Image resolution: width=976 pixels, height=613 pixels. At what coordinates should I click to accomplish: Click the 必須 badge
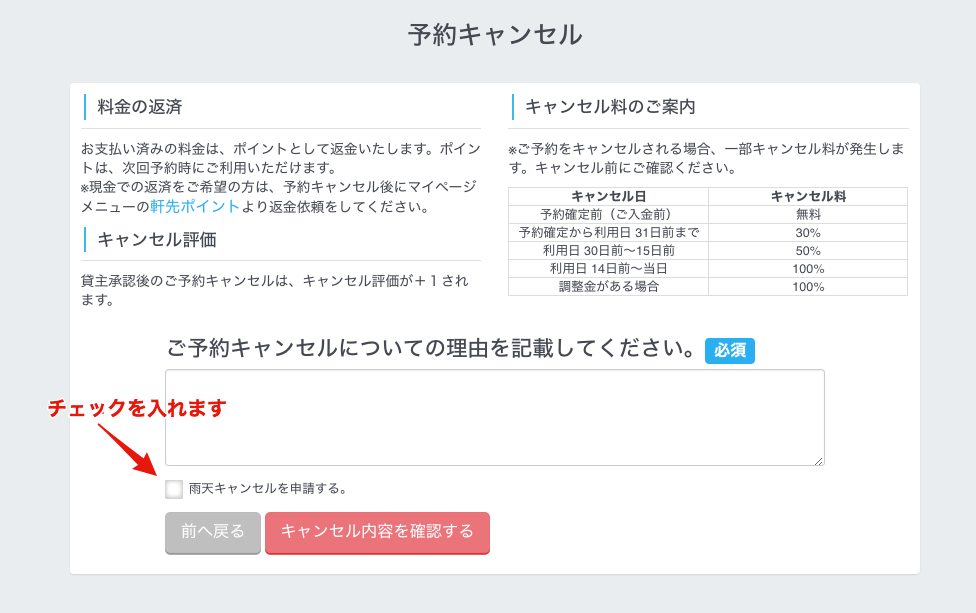(730, 350)
